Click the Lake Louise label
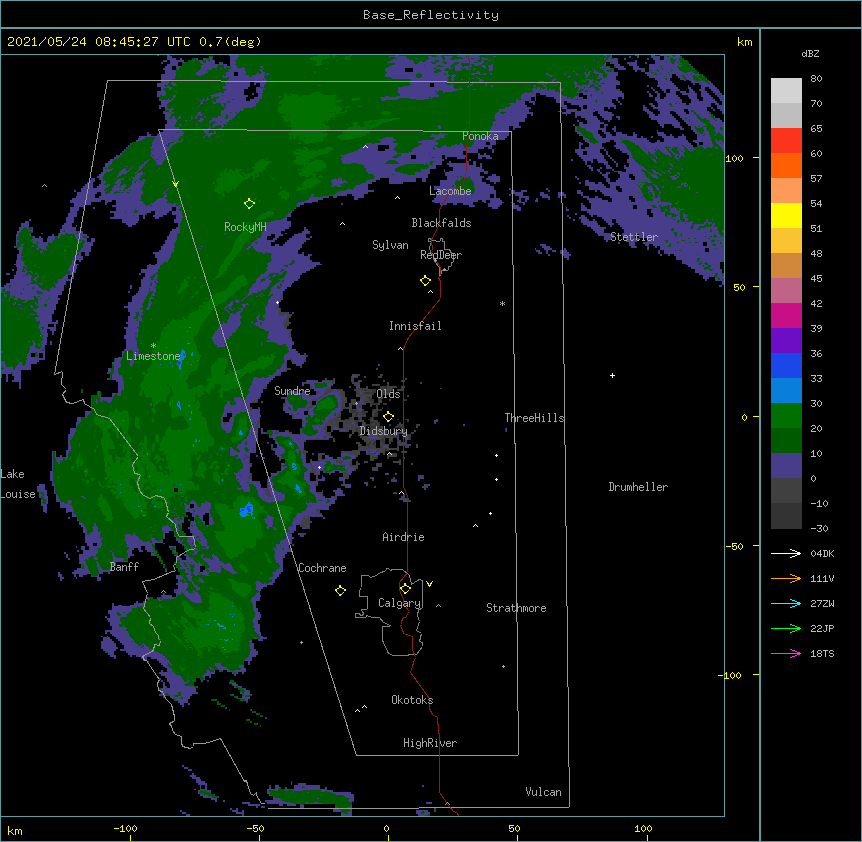Viewport: 862px width, 842px height. (x=18, y=484)
